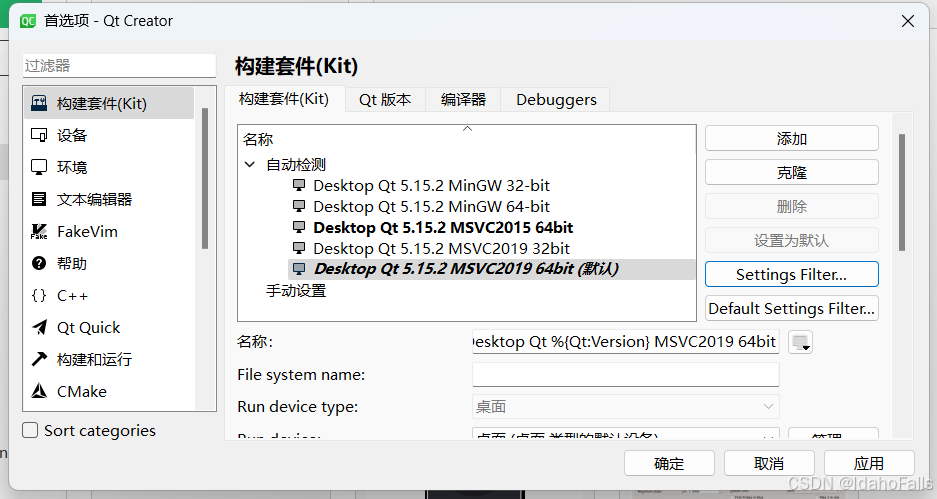Screen dimensions: 937x499
Task: Select Desktop Qt 5.15.2 MSVC2019 32bit
Action: click(441, 248)
